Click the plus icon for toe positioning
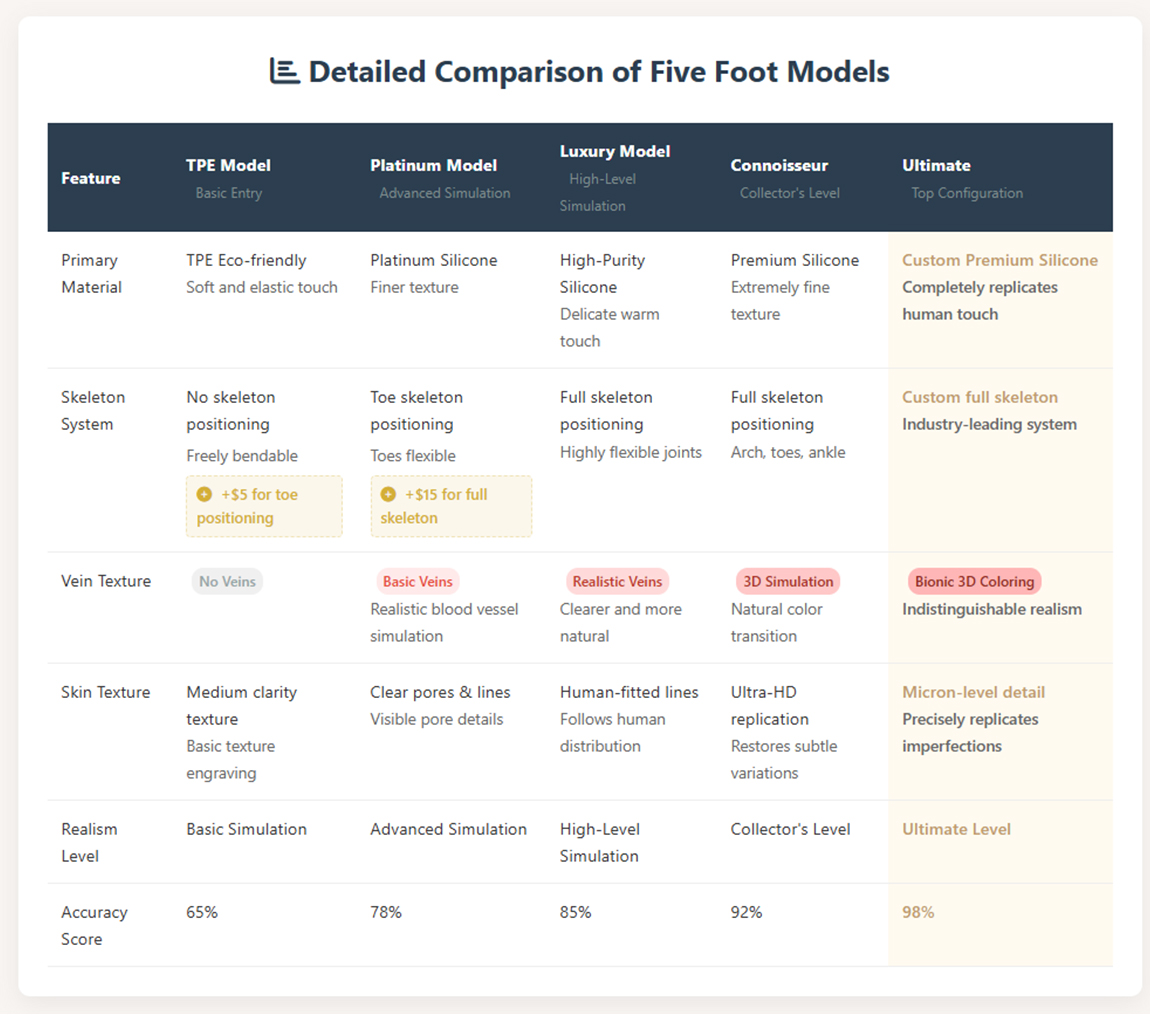The width and height of the screenshot is (1150, 1015). point(204,494)
